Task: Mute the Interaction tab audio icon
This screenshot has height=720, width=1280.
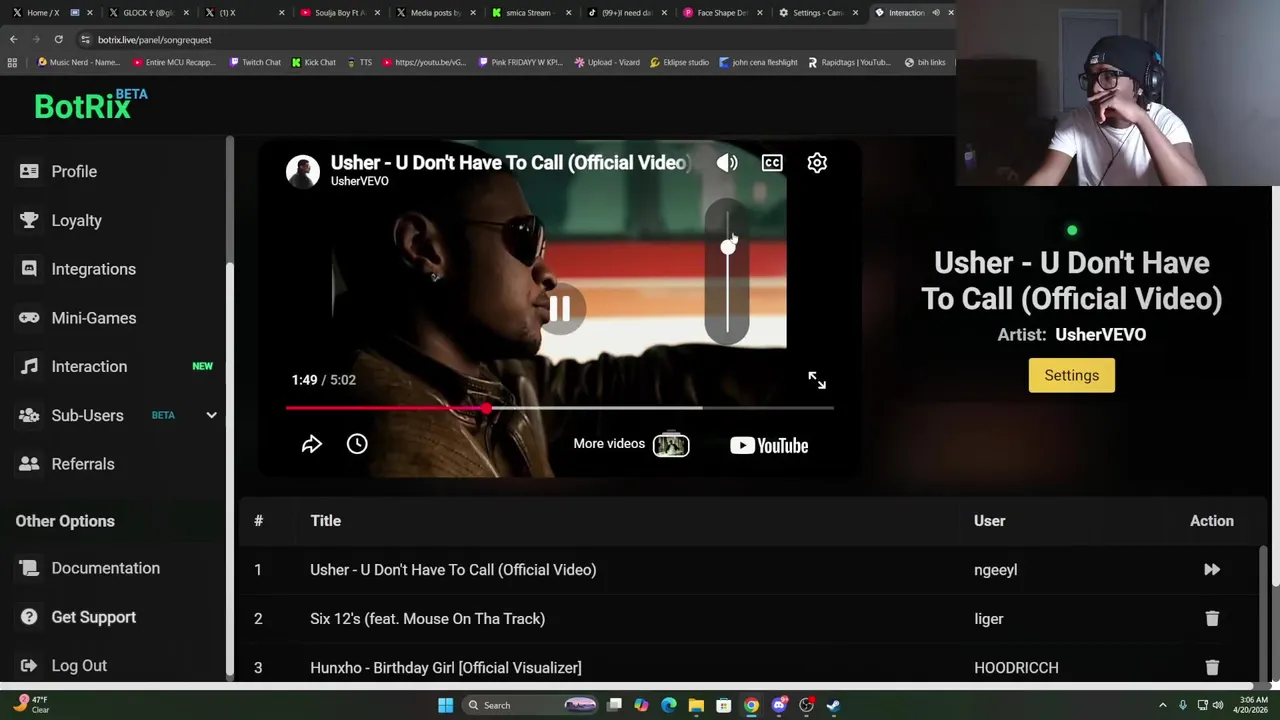Action: (x=935, y=12)
